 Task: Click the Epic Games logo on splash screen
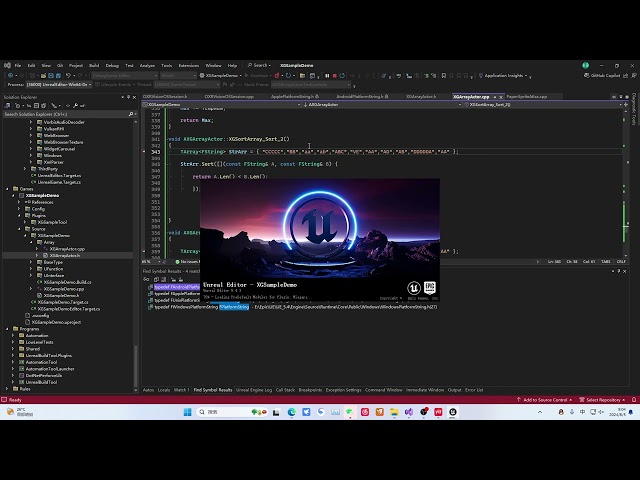click(429, 288)
